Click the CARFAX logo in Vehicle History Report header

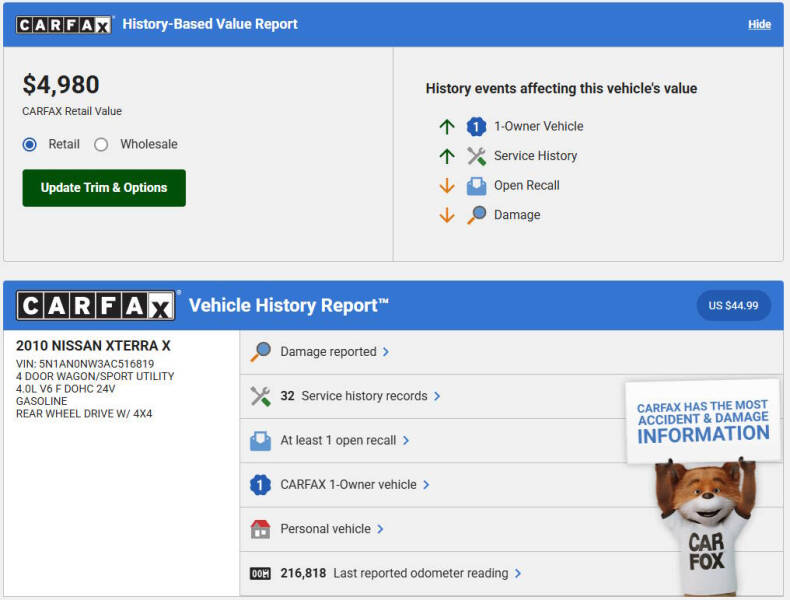[x=96, y=306]
